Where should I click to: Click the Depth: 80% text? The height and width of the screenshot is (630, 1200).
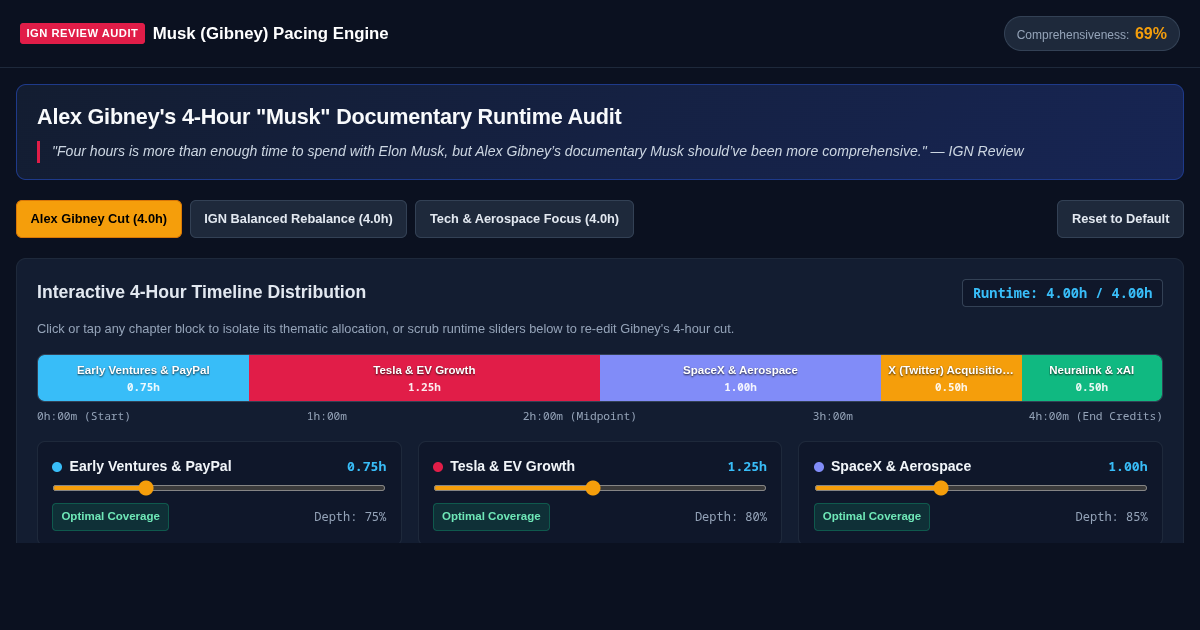731,517
